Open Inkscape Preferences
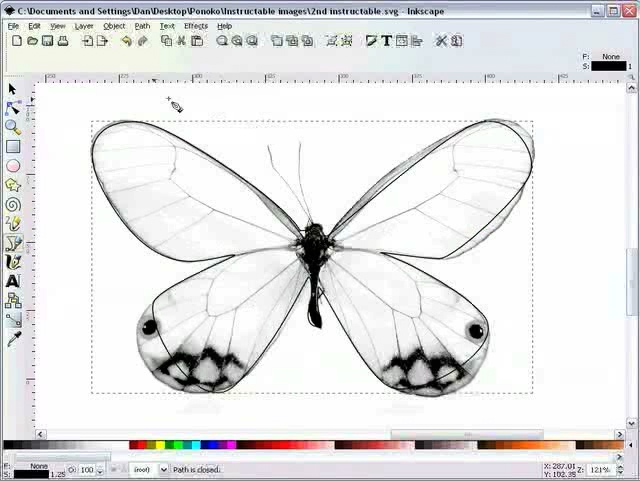 pos(442,41)
